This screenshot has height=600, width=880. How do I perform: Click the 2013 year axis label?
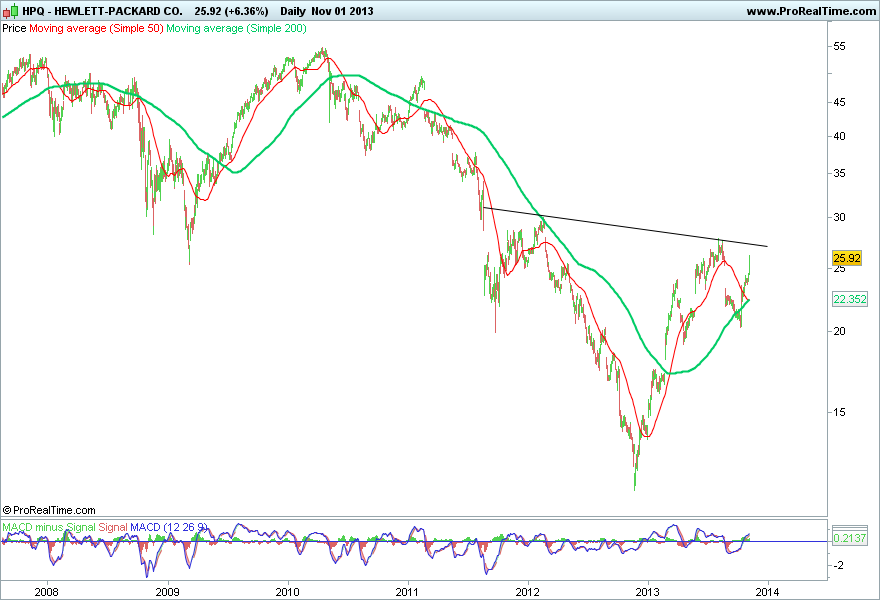(x=648, y=592)
